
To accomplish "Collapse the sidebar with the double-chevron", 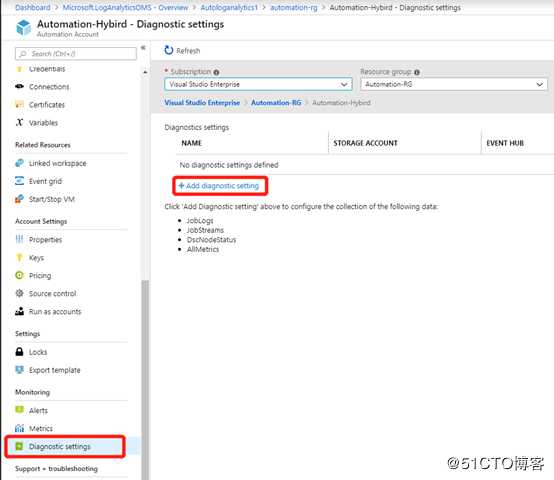I will point(143,48).
